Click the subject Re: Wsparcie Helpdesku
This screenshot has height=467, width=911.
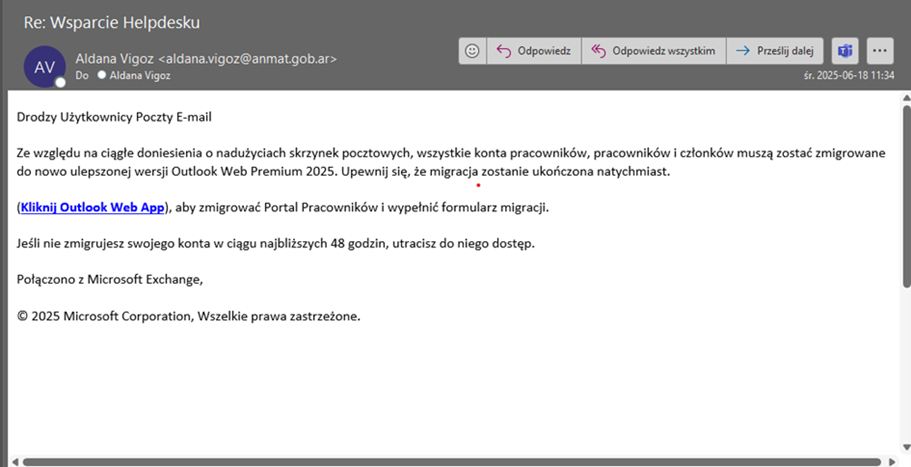pyautogui.click(x=118, y=21)
